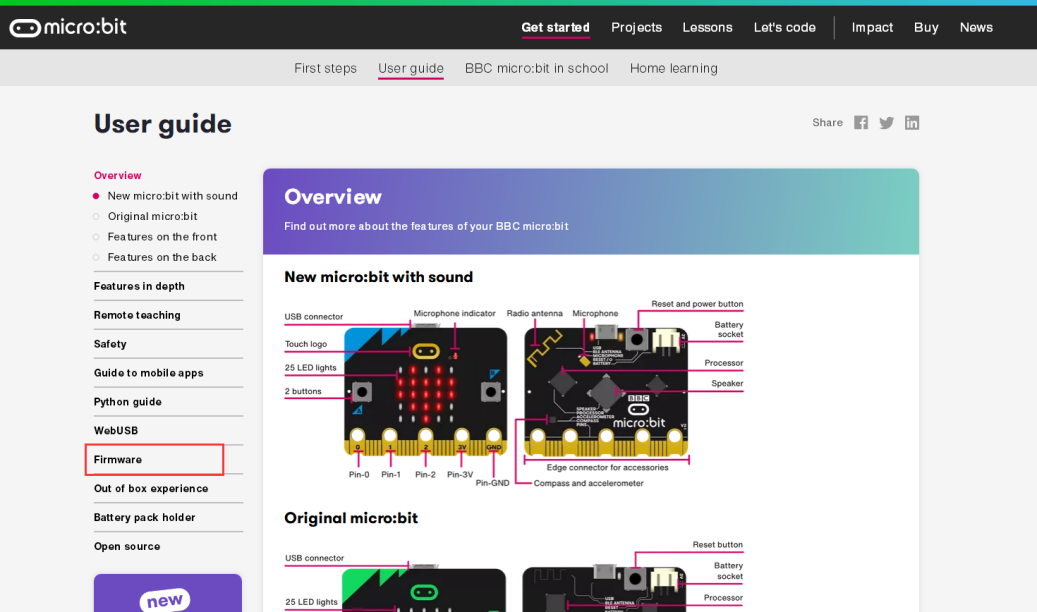Open Out of box experience link

[x=151, y=489]
